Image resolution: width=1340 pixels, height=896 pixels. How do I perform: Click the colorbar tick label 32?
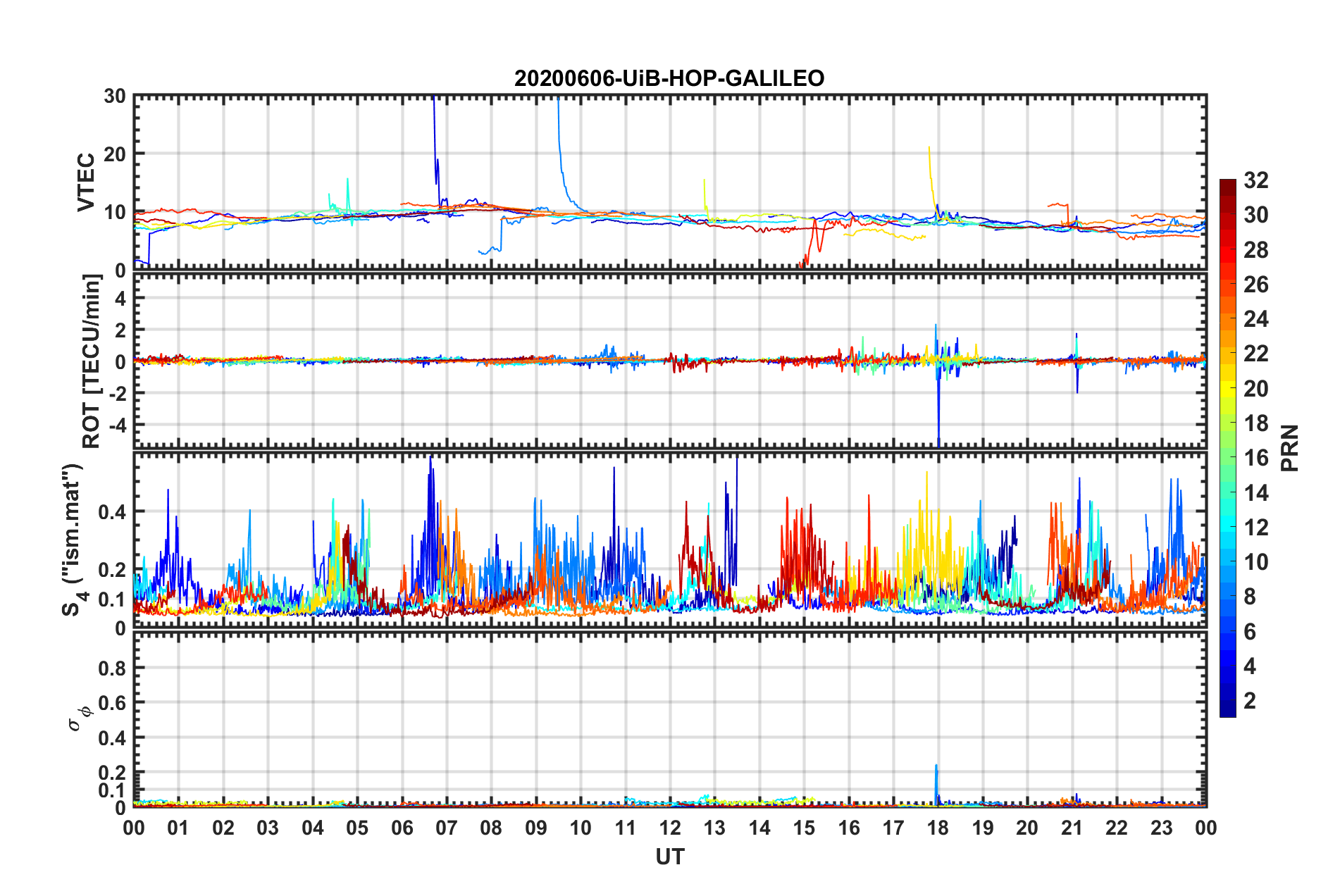[1255, 180]
